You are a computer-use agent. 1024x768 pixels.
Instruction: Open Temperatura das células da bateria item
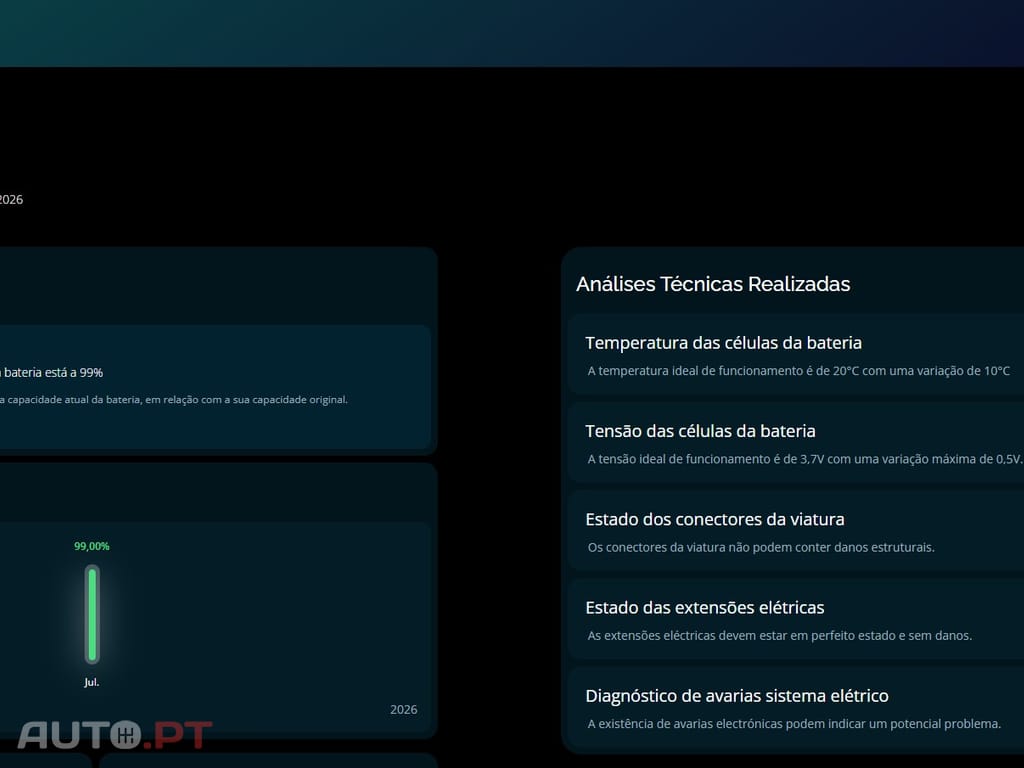[x=795, y=355]
